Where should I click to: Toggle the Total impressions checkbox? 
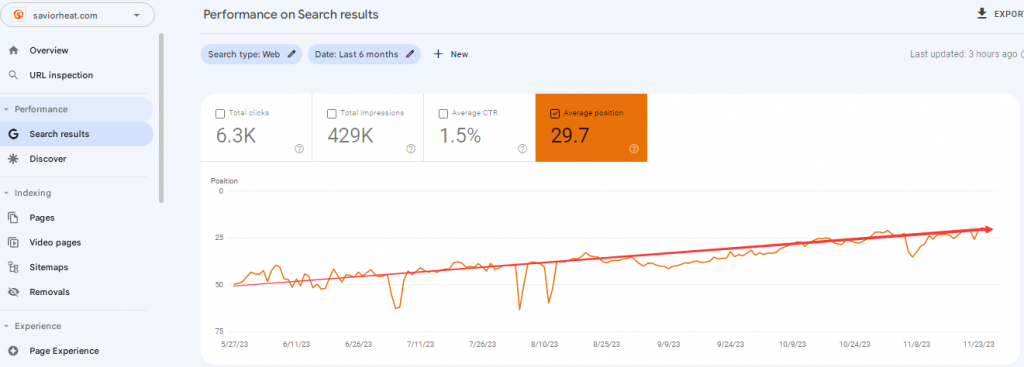pos(332,114)
